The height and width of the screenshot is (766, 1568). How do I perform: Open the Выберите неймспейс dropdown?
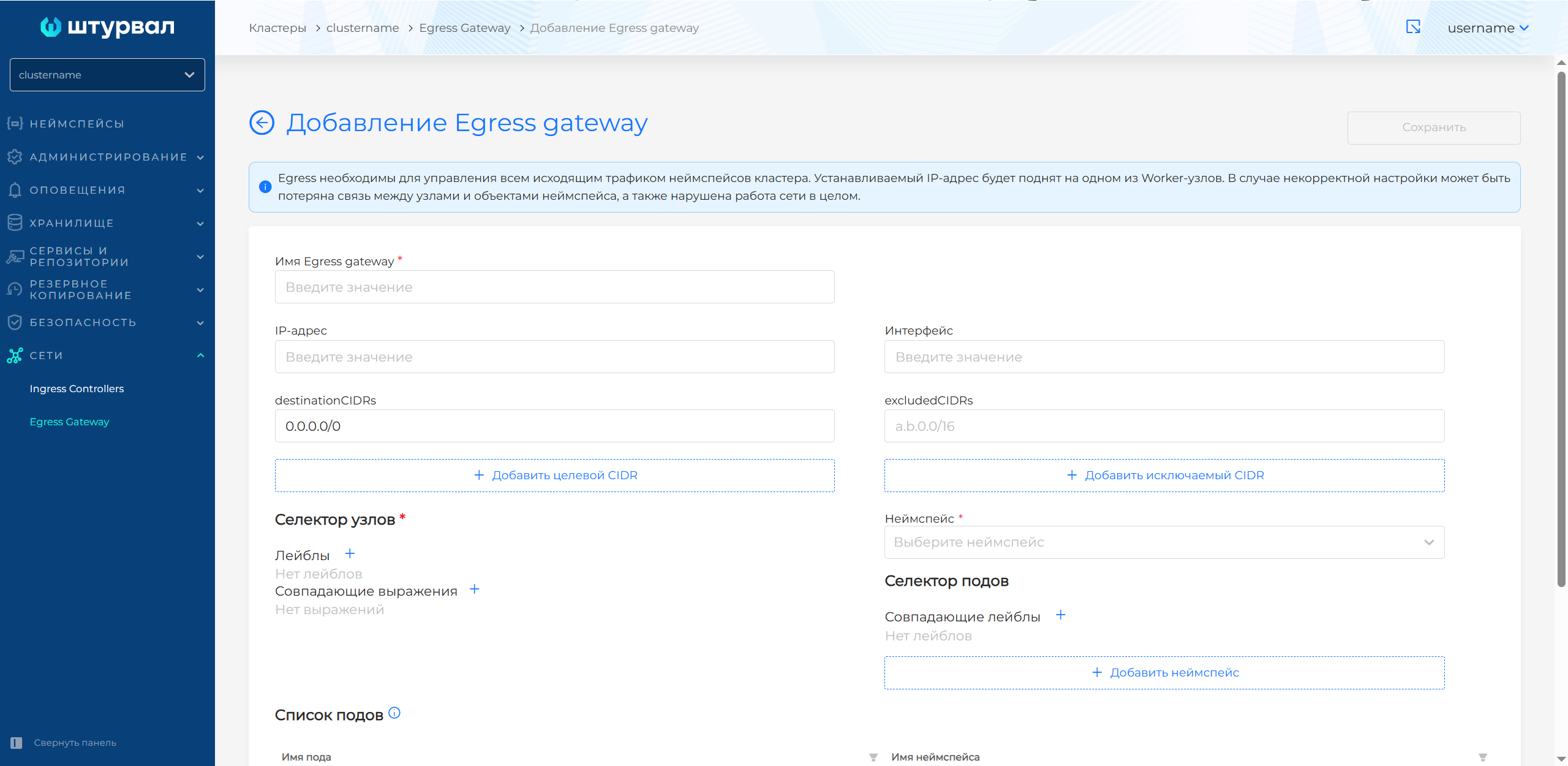(x=1164, y=542)
